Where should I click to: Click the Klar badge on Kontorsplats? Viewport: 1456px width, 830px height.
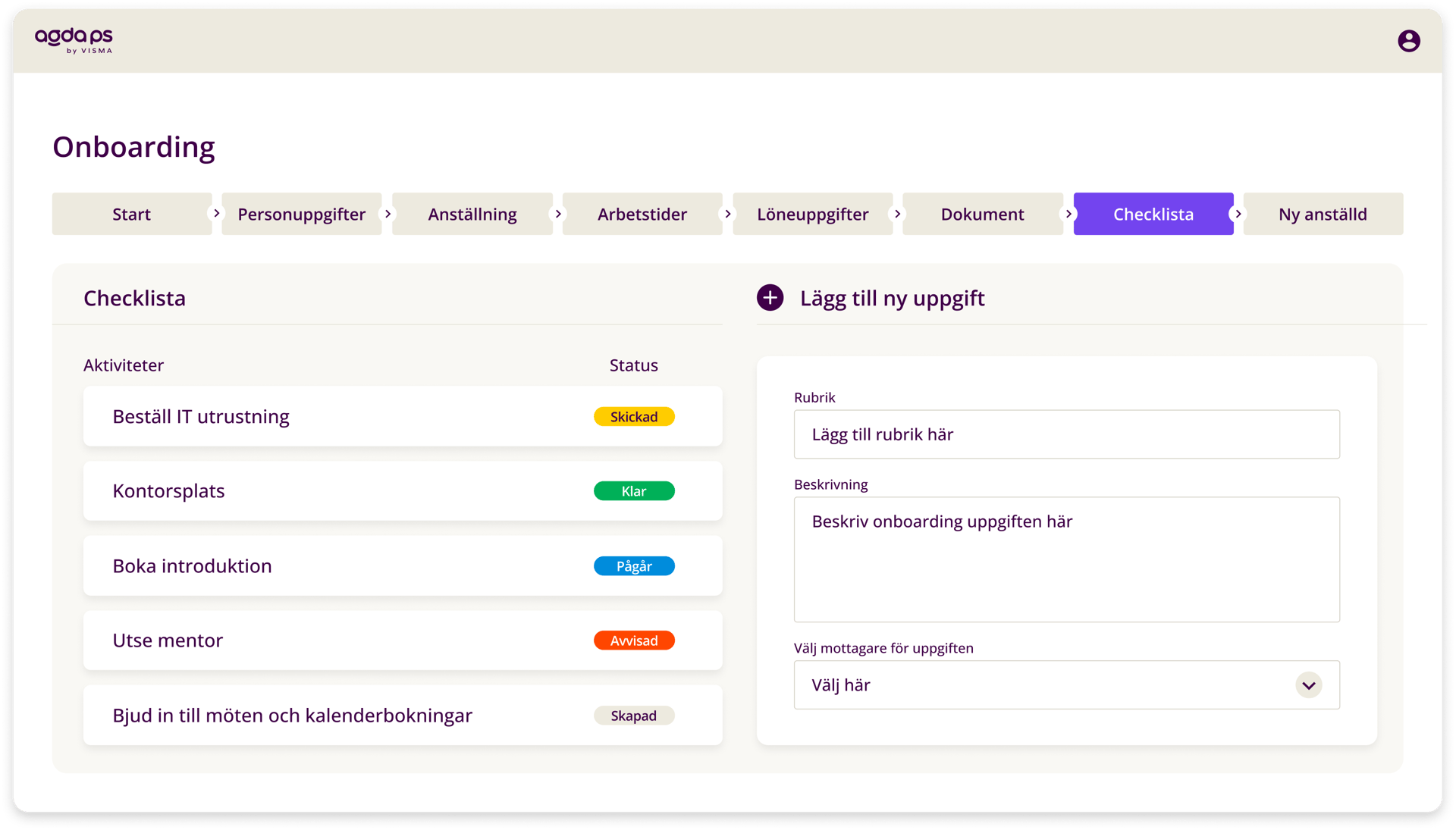click(634, 490)
